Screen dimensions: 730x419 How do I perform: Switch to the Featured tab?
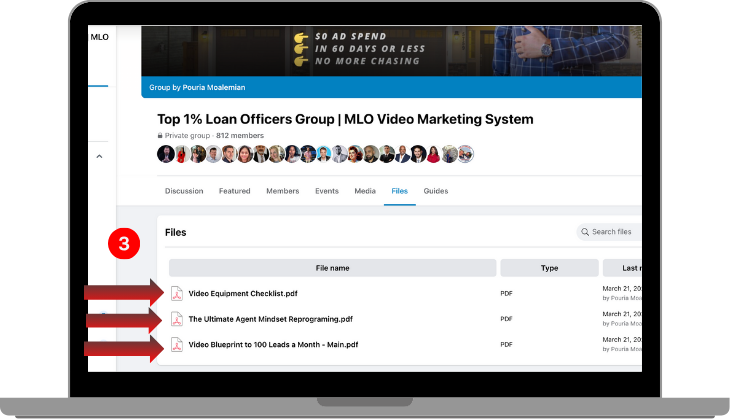[235, 191]
